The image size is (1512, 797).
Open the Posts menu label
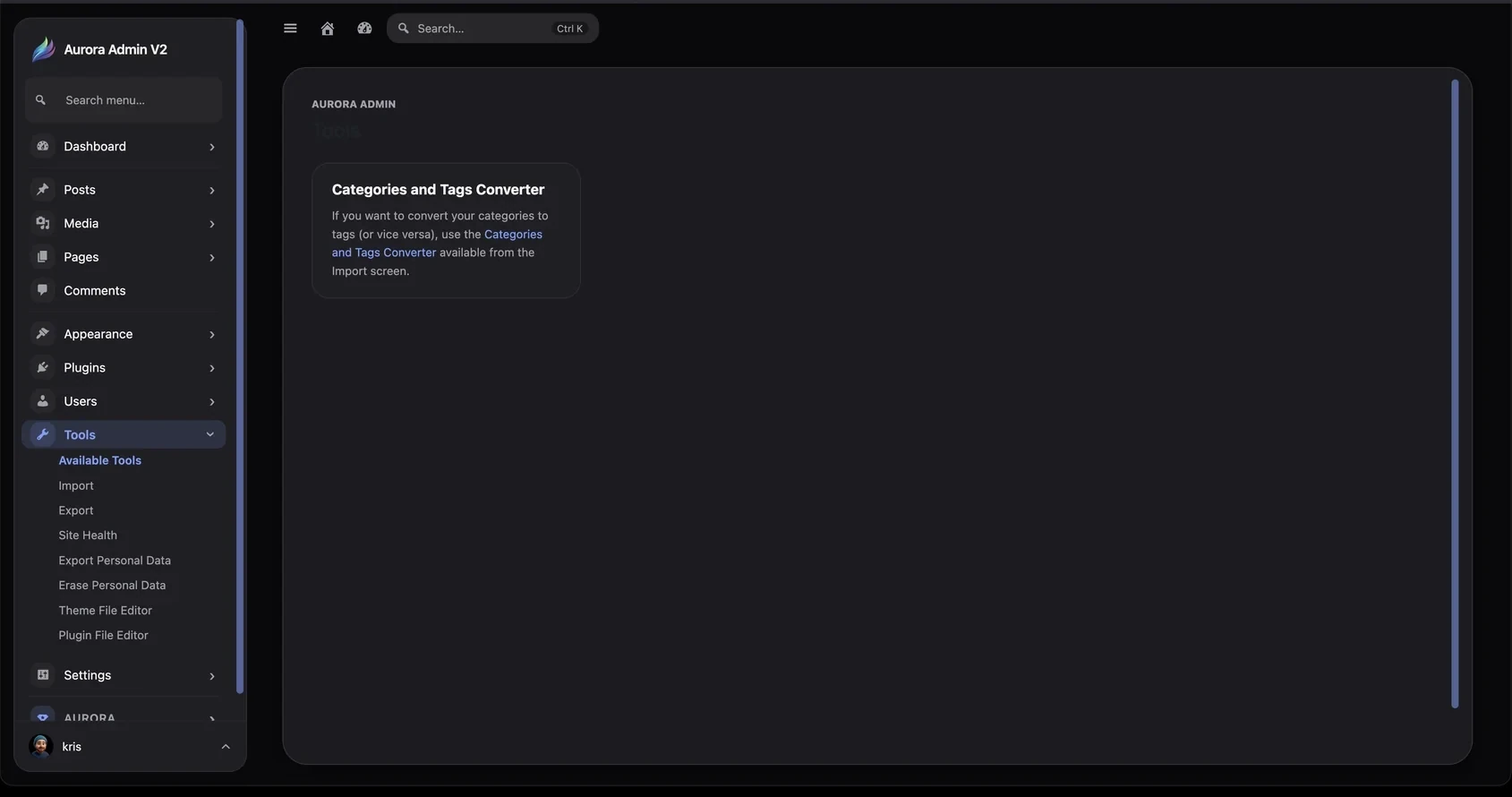80,190
